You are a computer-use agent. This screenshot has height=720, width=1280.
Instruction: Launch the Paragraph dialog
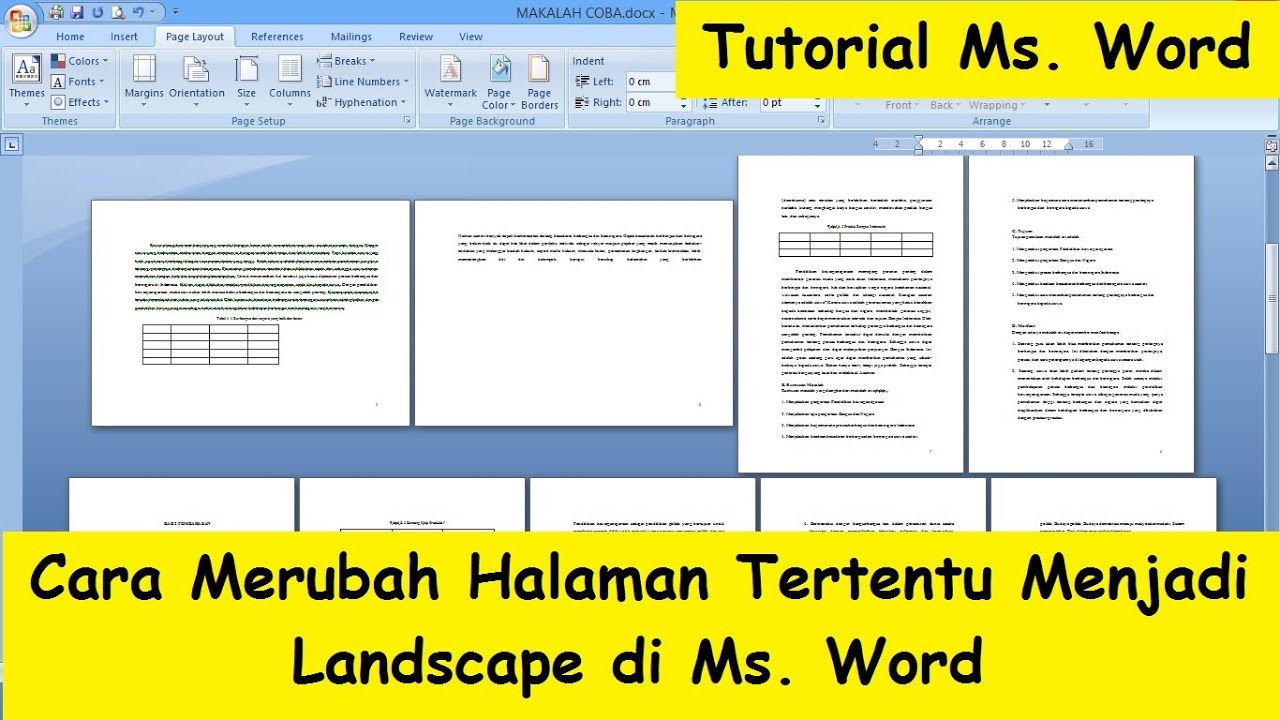point(822,121)
